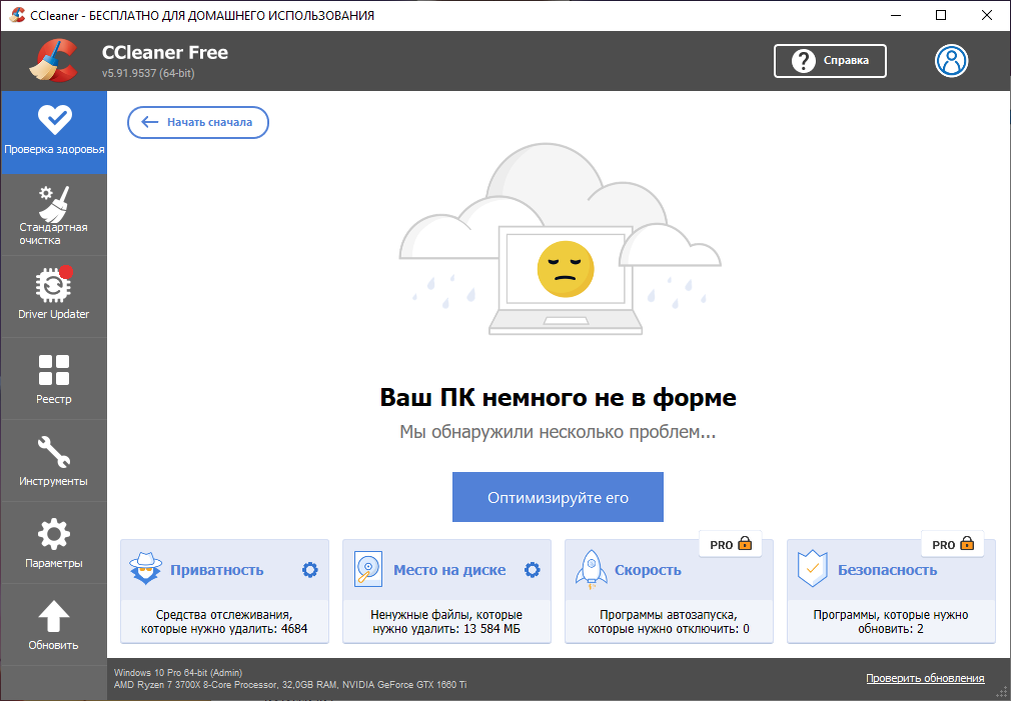Click the version text v5.91.9537 (64-bit)
This screenshot has width=1011, height=701.
[148, 74]
